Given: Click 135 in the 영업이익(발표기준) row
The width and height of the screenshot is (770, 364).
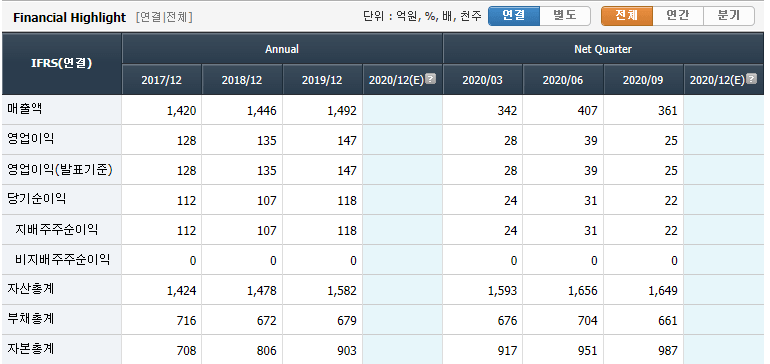Looking at the screenshot, I should [x=267, y=170].
